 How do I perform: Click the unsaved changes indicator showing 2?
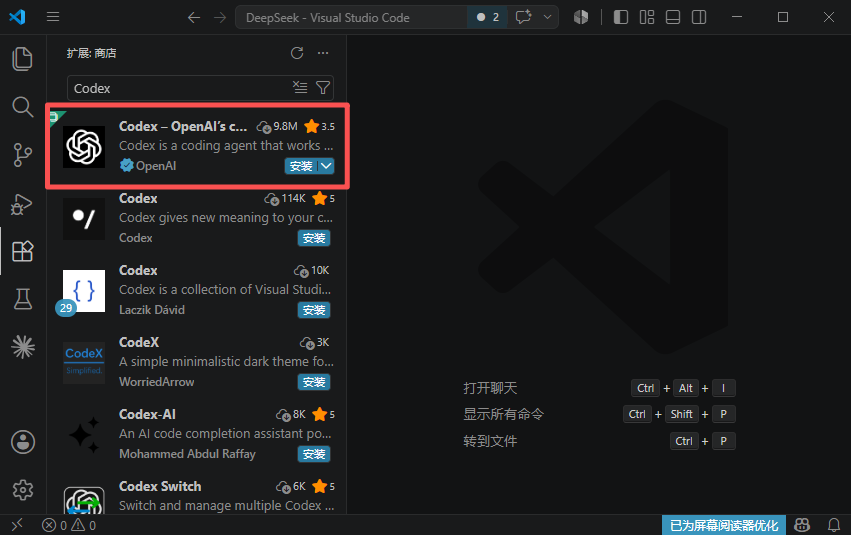pos(487,17)
